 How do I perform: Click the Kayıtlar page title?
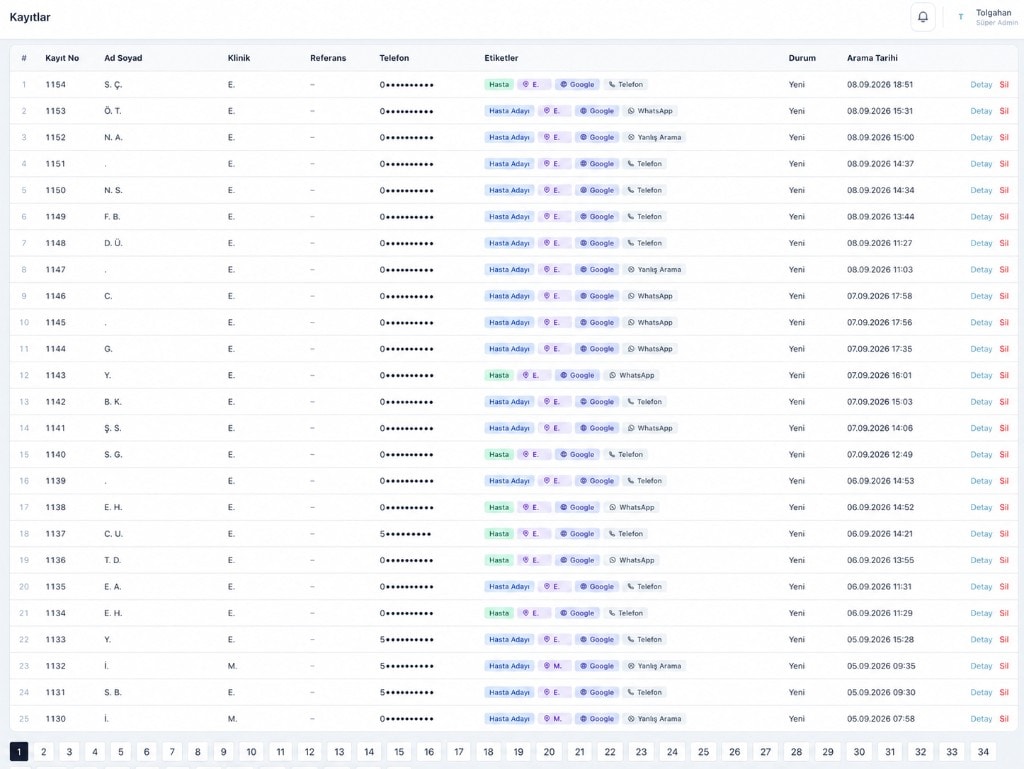click(x=30, y=17)
